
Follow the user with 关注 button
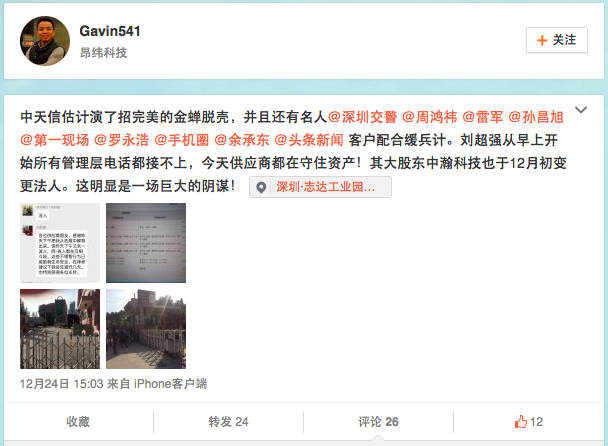556,40
